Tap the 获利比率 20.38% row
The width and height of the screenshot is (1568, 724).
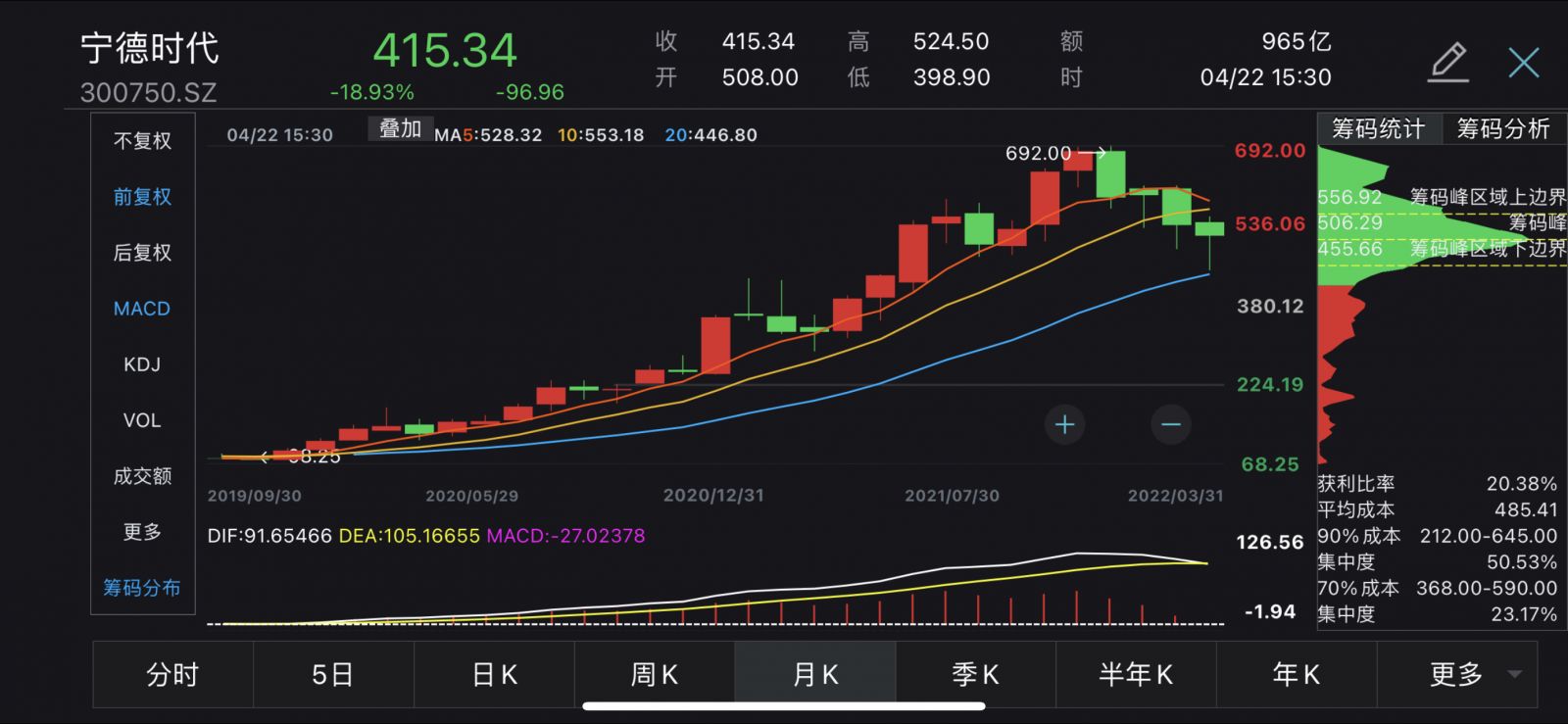[x=1438, y=484]
